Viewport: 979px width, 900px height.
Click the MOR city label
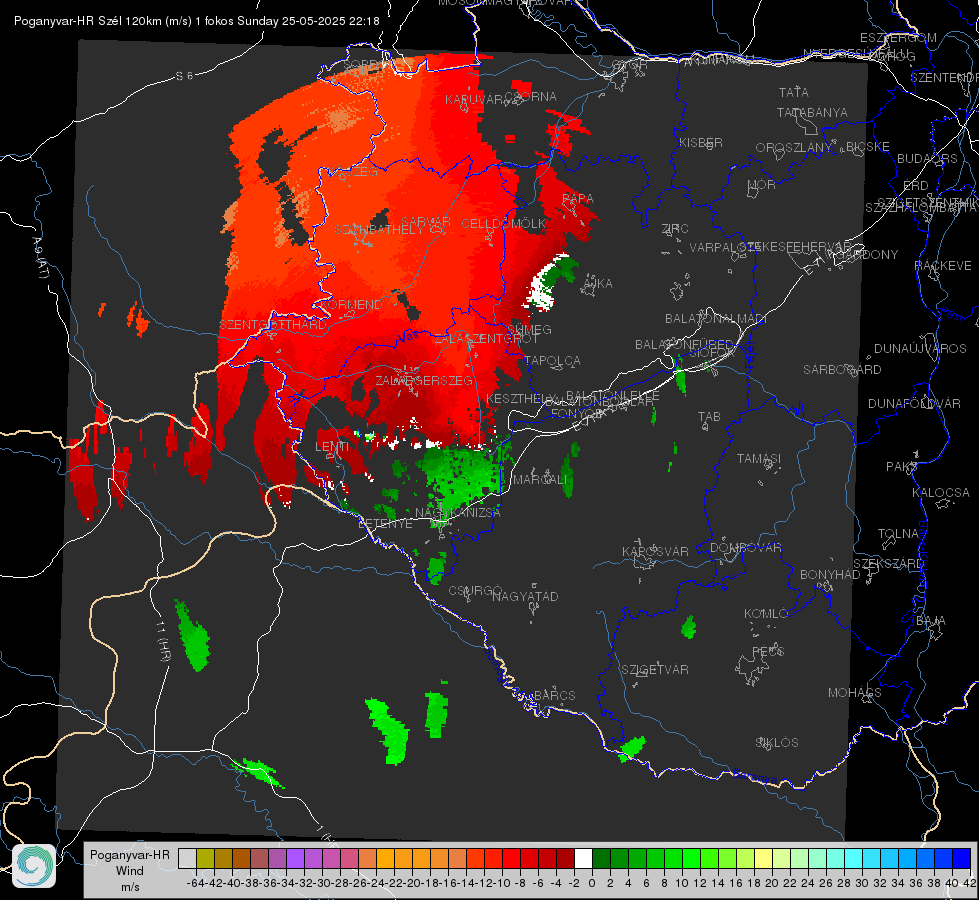point(762,184)
